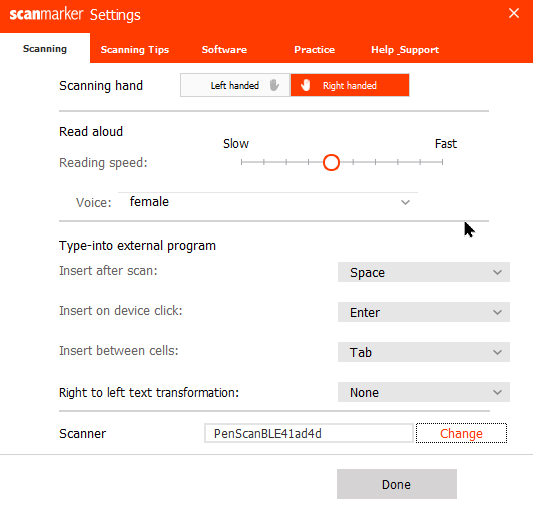This screenshot has width=533, height=512.
Task: Open the Scanning tab
Action: pyautogui.click(x=45, y=49)
